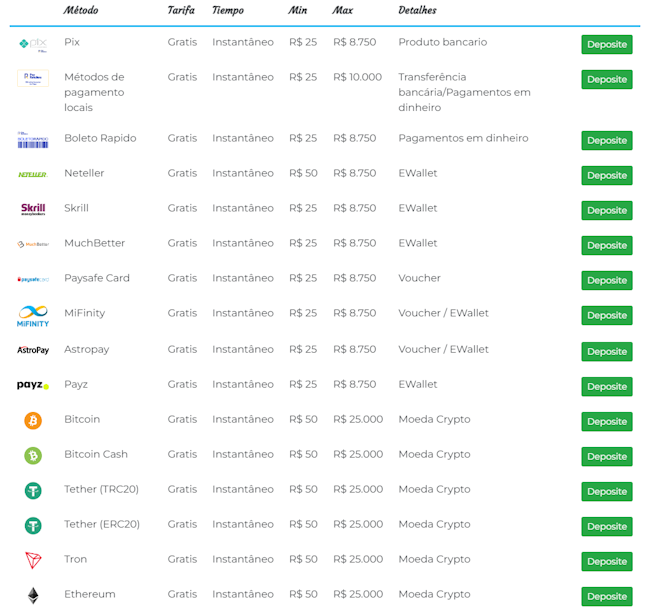Click Deposite for Paysafe Card
This screenshot has width=650, height=609.
pyautogui.click(x=607, y=280)
